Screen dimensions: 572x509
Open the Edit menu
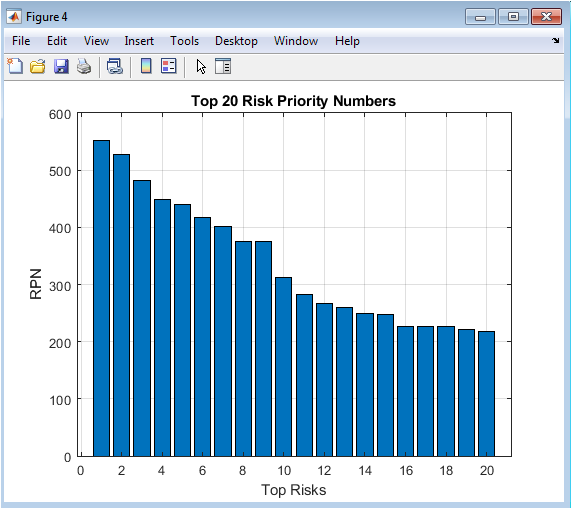pos(57,41)
